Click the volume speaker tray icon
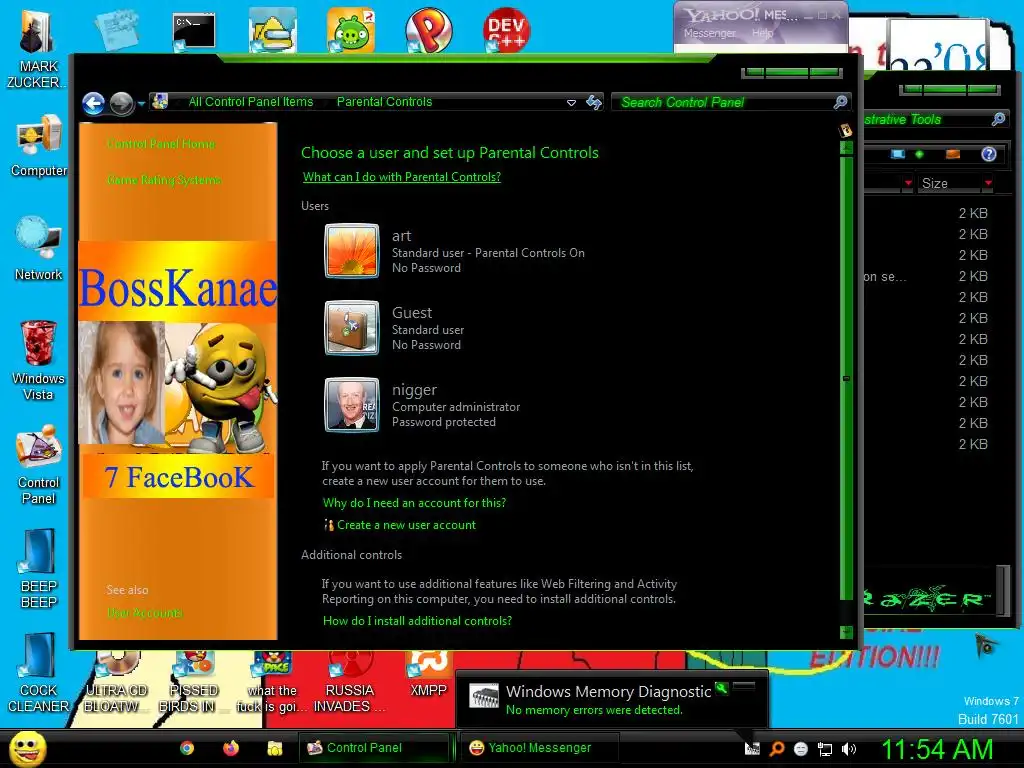1024x768 pixels. [849, 749]
